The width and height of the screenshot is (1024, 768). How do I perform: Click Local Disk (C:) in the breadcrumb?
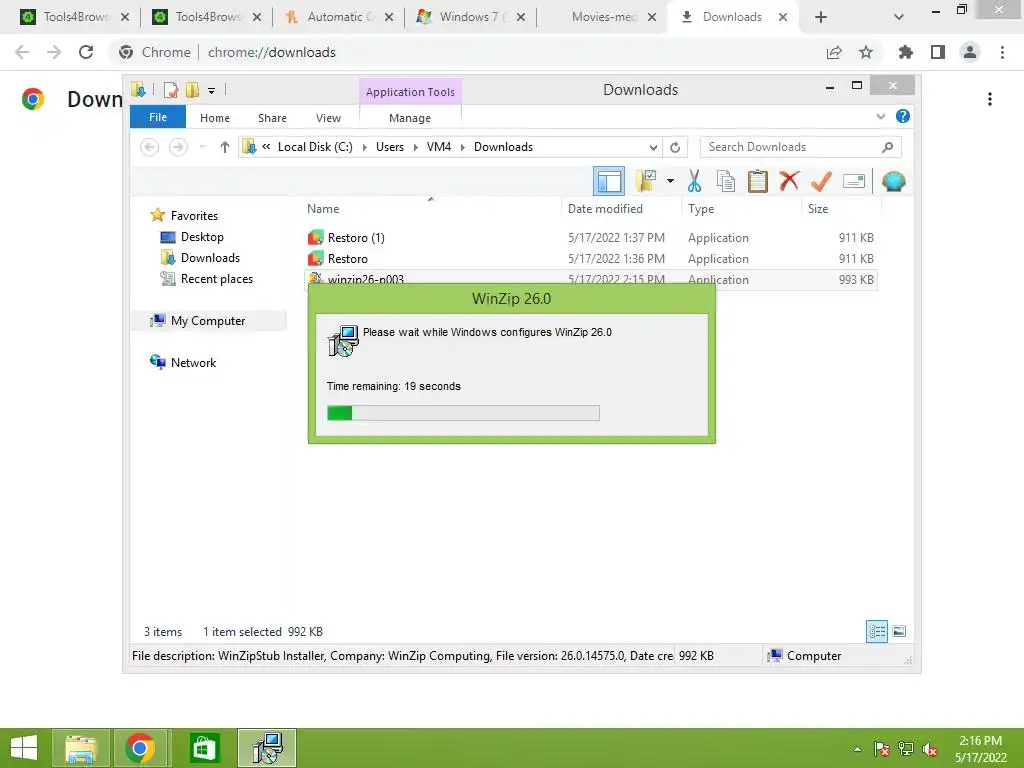click(x=315, y=147)
